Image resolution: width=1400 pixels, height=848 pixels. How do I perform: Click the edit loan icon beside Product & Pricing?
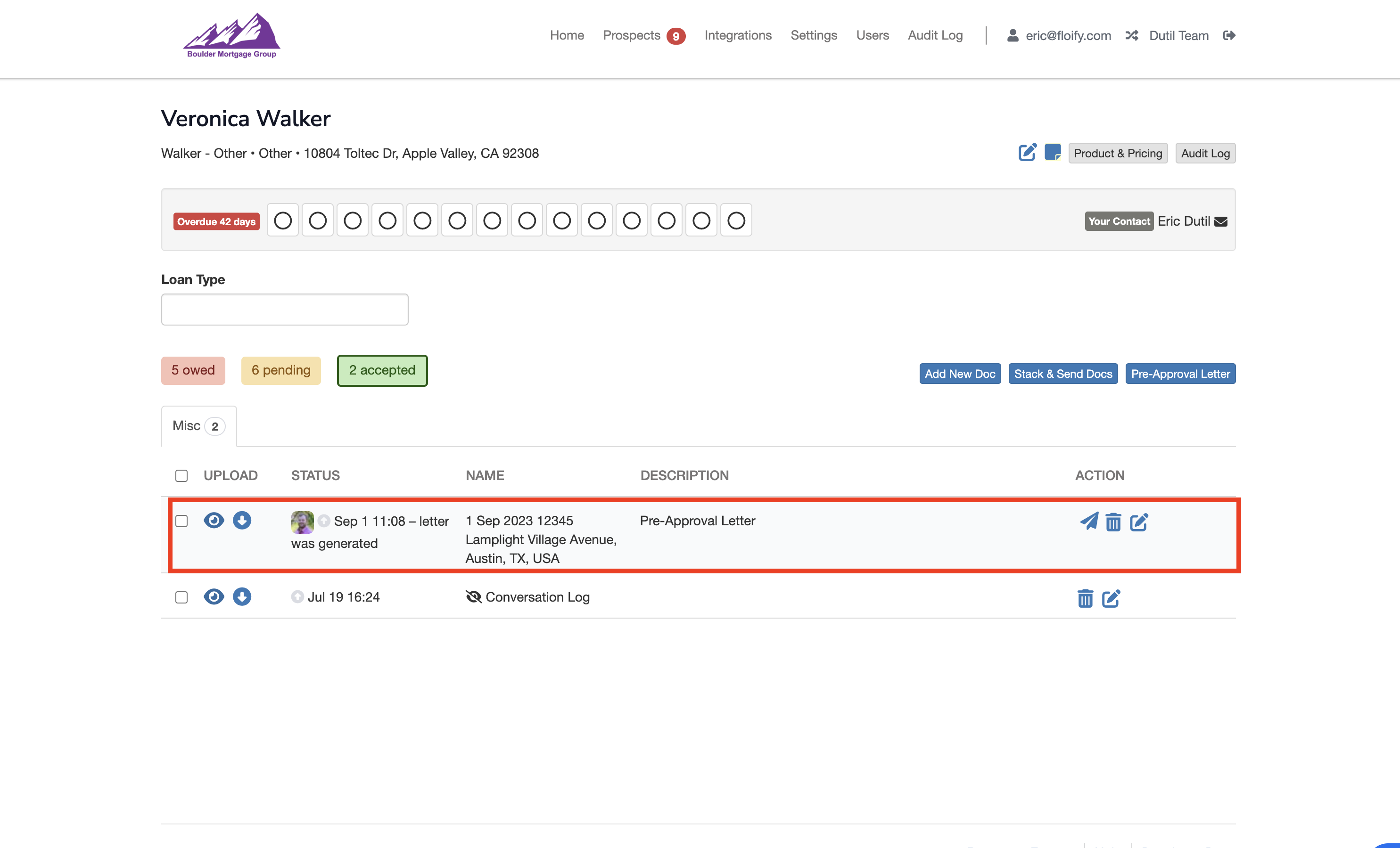(1027, 152)
